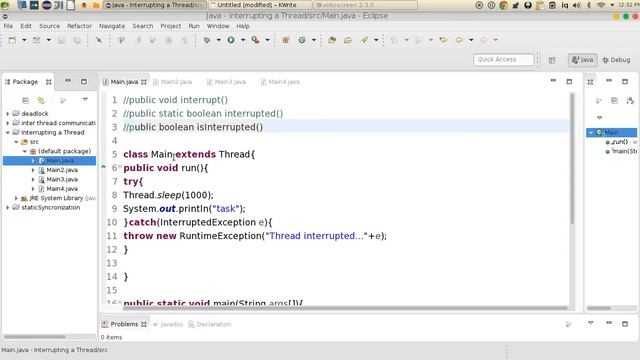Screen dimensions: 640x360
Task: Minimize the Package Explorer view
Action: tap(68, 81)
